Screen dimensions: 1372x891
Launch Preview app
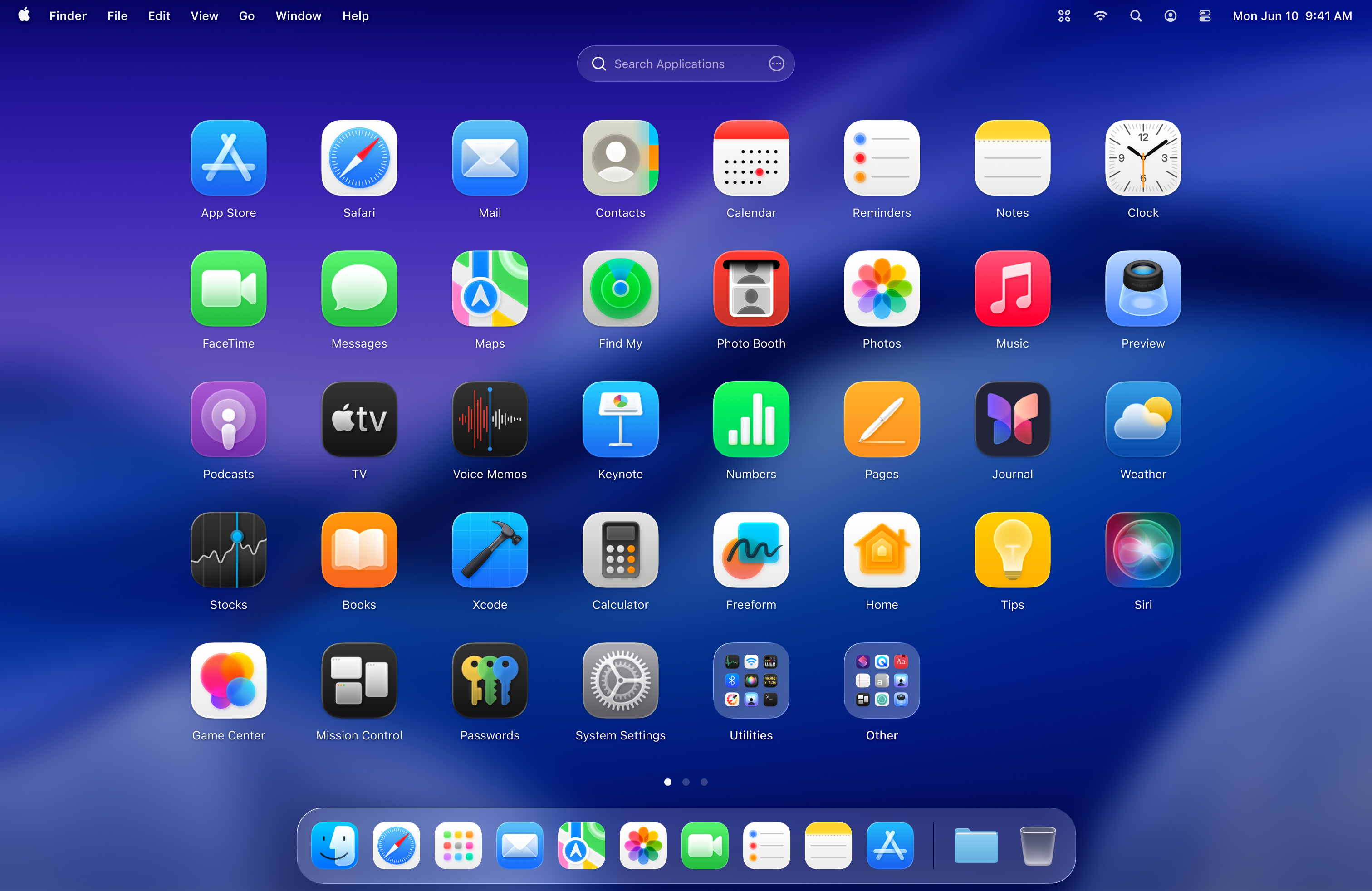click(x=1142, y=289)
